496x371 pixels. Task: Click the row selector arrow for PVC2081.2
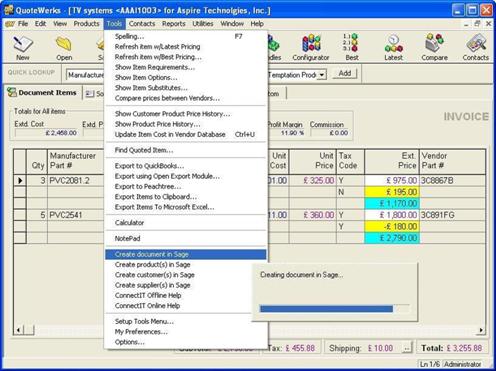[20, 181]
